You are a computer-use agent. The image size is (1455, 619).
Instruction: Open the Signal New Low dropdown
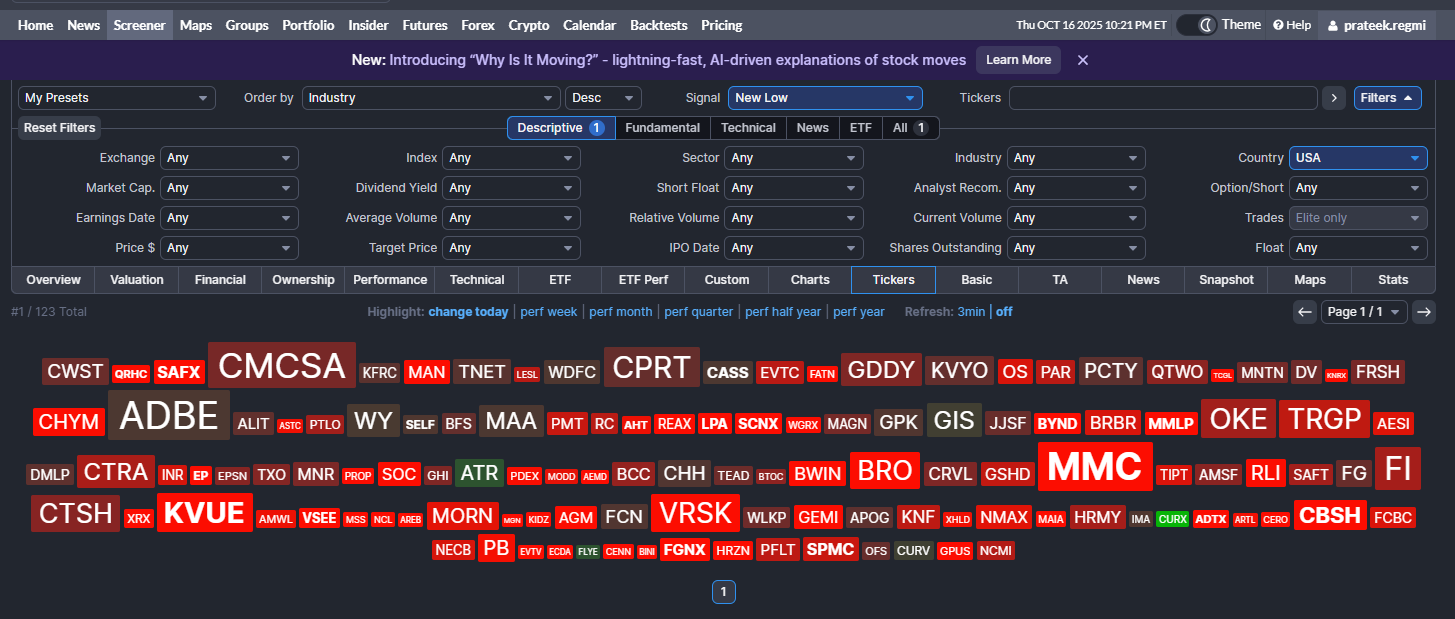point(825,98)
